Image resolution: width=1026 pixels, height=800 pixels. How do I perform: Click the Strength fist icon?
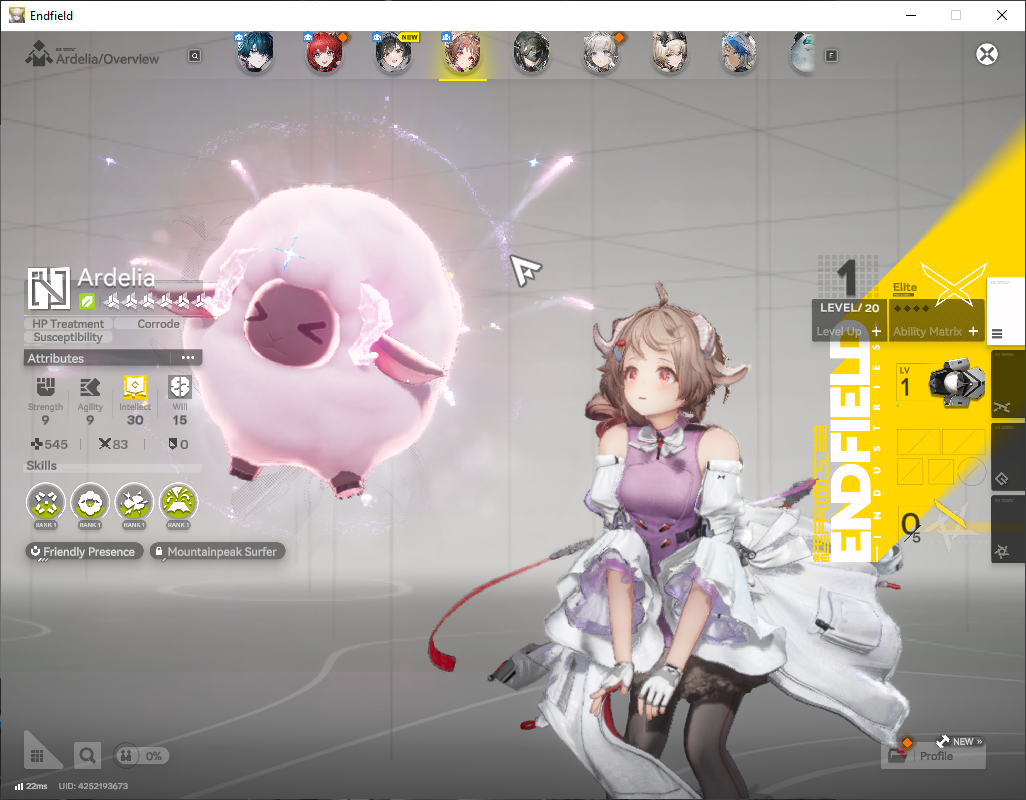pos(45,387)
